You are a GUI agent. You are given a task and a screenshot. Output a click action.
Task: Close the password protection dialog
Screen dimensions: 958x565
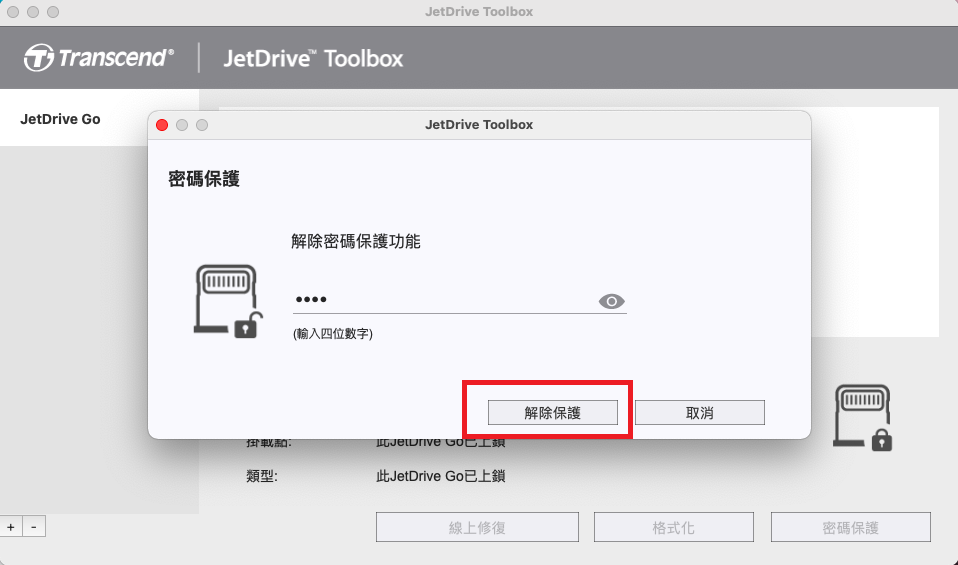point(162,125)
